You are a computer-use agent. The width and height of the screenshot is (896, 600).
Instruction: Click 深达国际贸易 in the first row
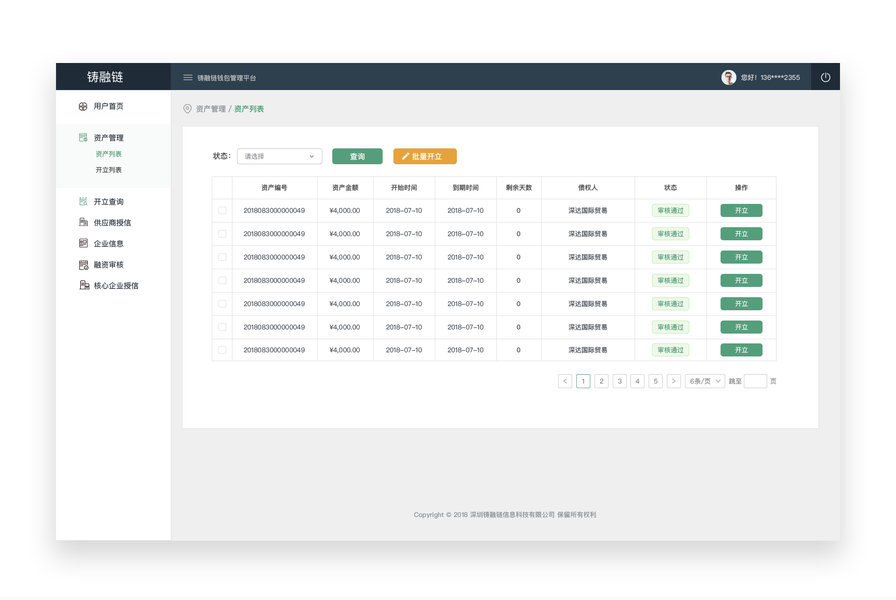click(x=588, y=210)
